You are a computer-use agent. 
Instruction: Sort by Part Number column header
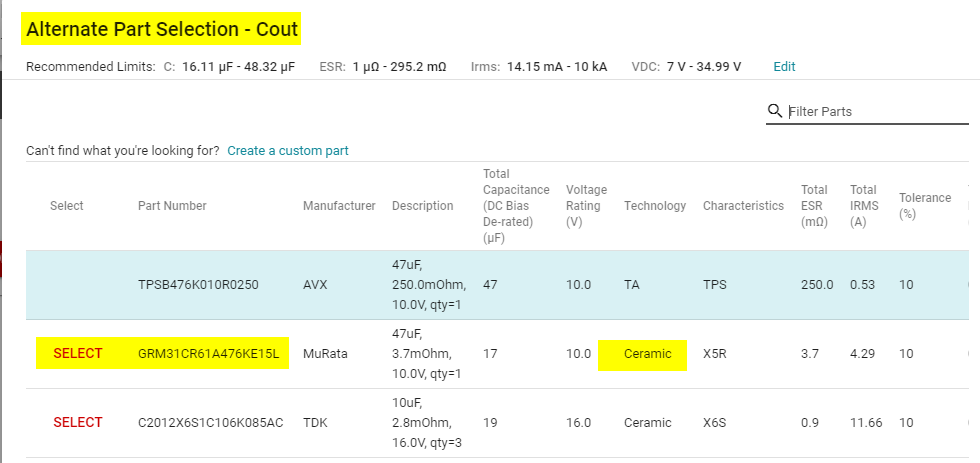pos(172,206)
